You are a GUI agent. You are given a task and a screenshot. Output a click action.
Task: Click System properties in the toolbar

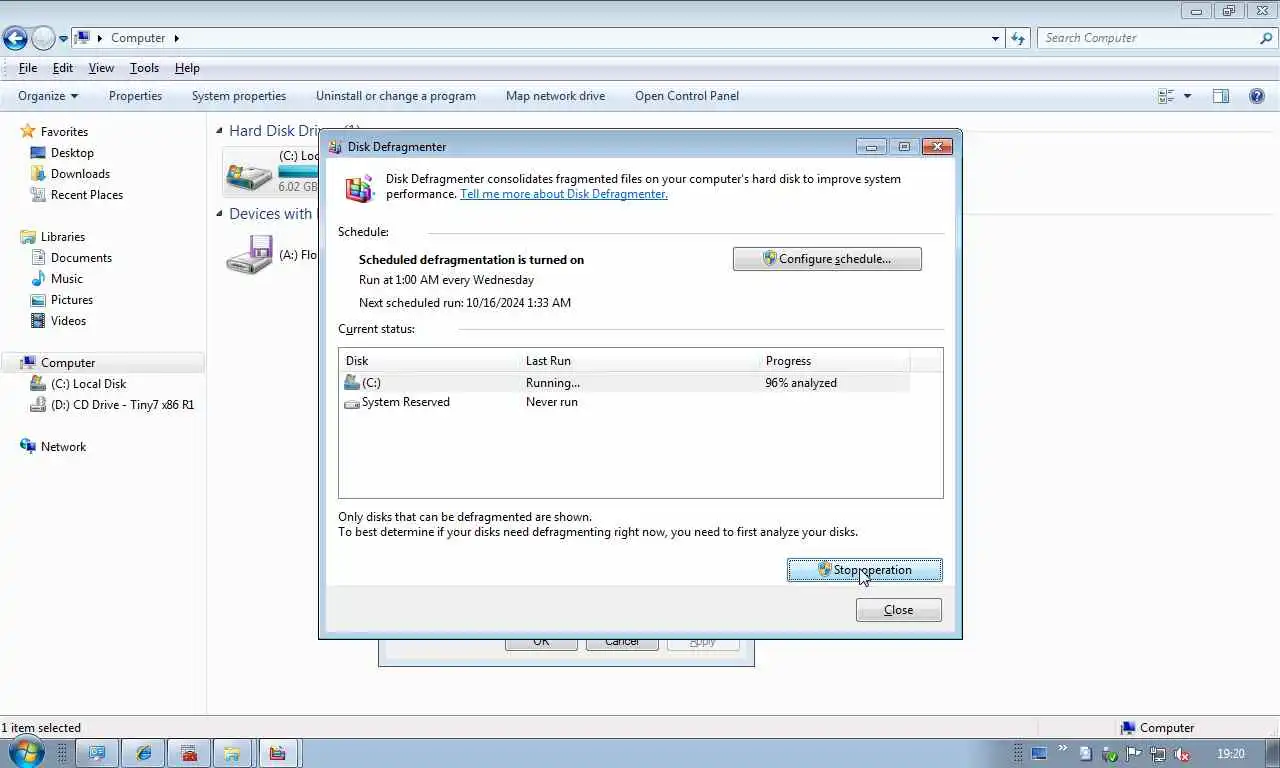click(x=239, y=96)
